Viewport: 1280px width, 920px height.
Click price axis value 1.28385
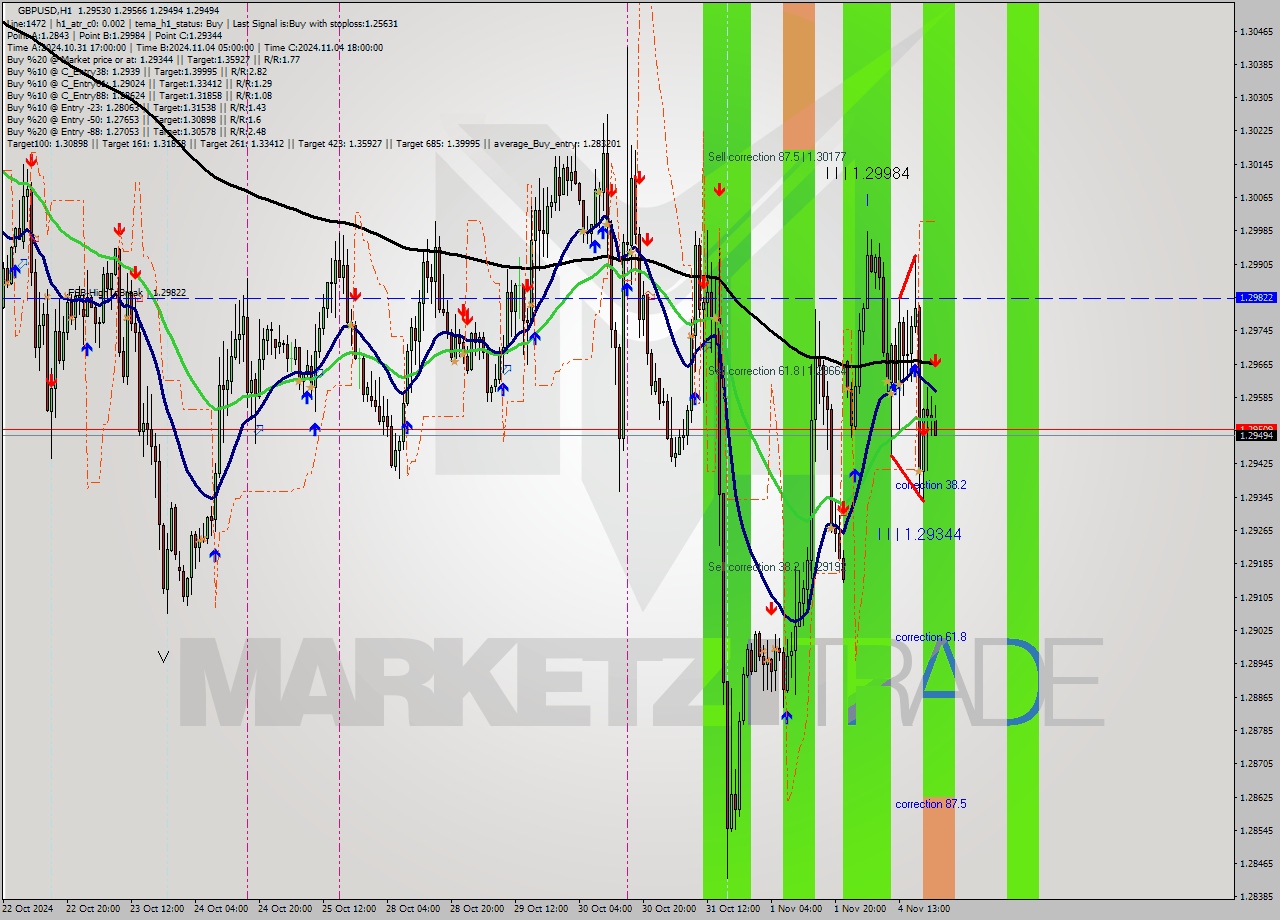(1256, 896)
